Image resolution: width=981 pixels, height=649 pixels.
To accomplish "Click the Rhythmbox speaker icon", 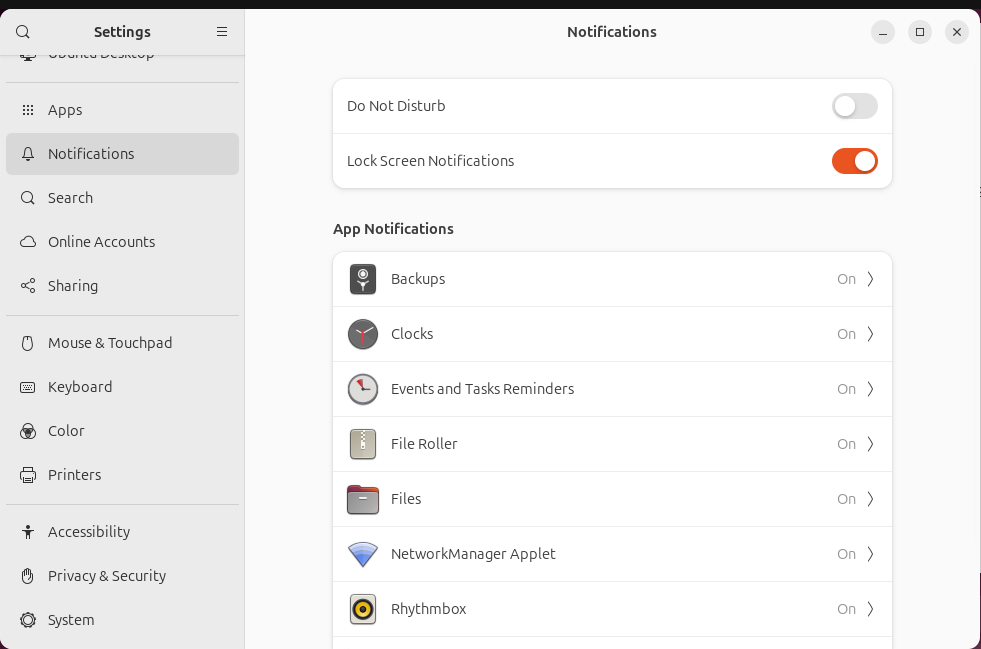I will pos(363,609).
